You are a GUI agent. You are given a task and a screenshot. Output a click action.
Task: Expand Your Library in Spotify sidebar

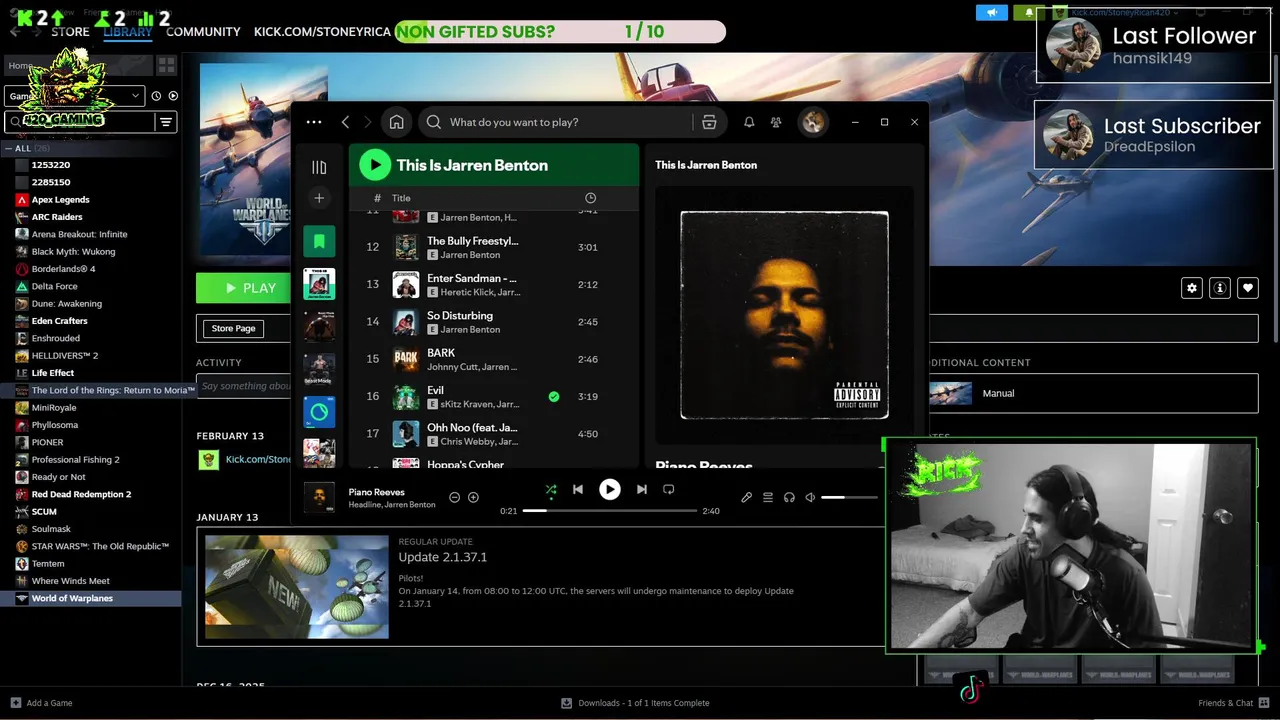pos(319,167)
